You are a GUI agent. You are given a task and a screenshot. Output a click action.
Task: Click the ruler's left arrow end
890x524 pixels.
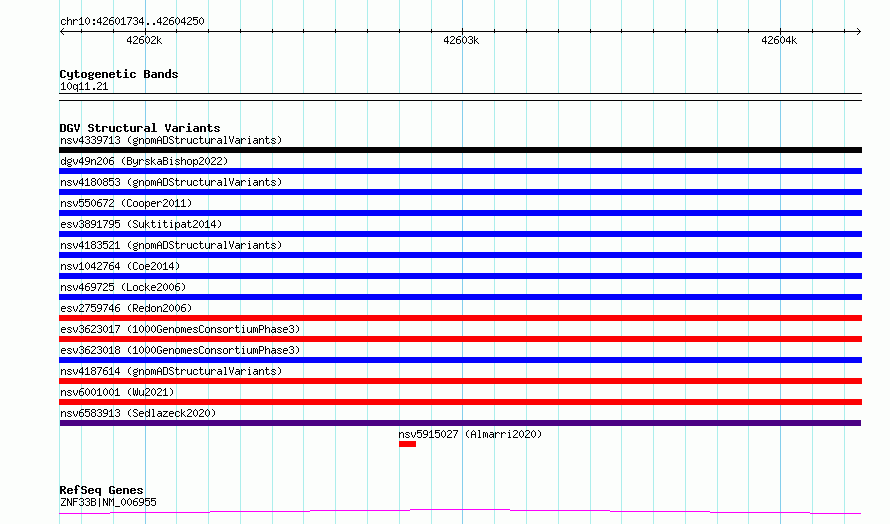pos(62,31)
